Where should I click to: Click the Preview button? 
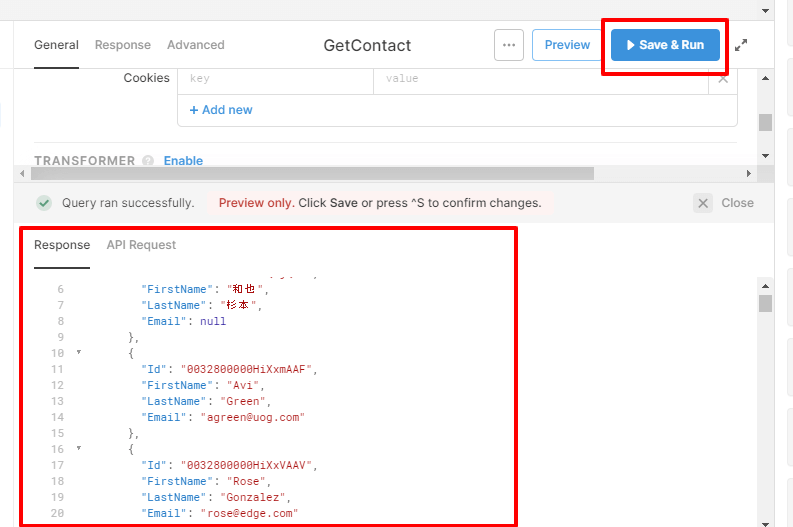click(x=567, y=45)
